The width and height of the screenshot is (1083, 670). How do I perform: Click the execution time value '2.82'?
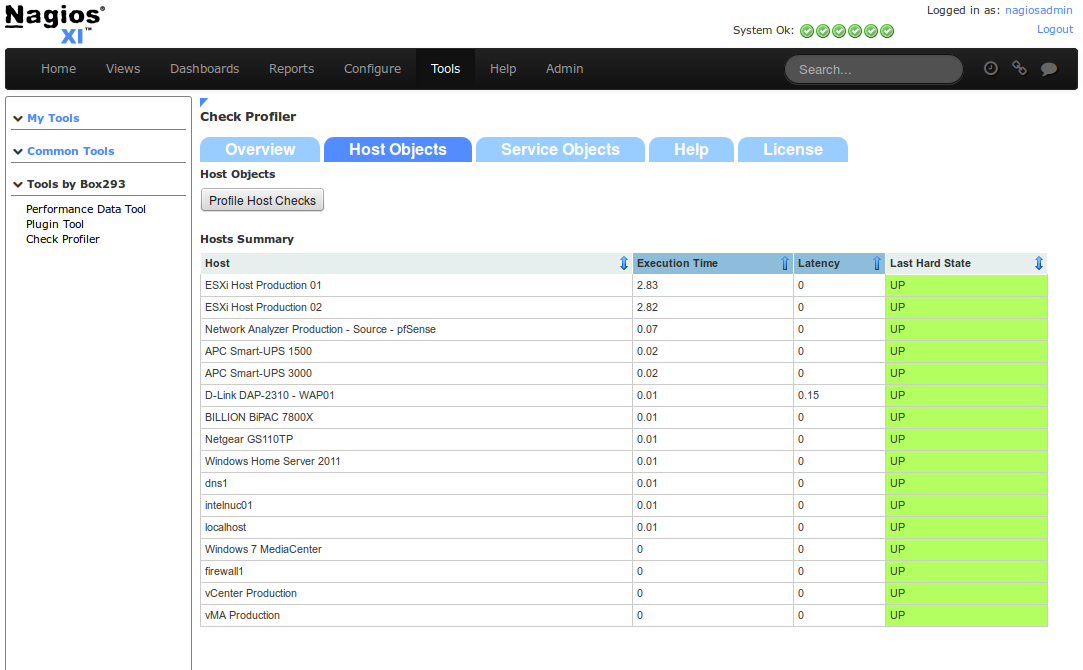point(647,307)
